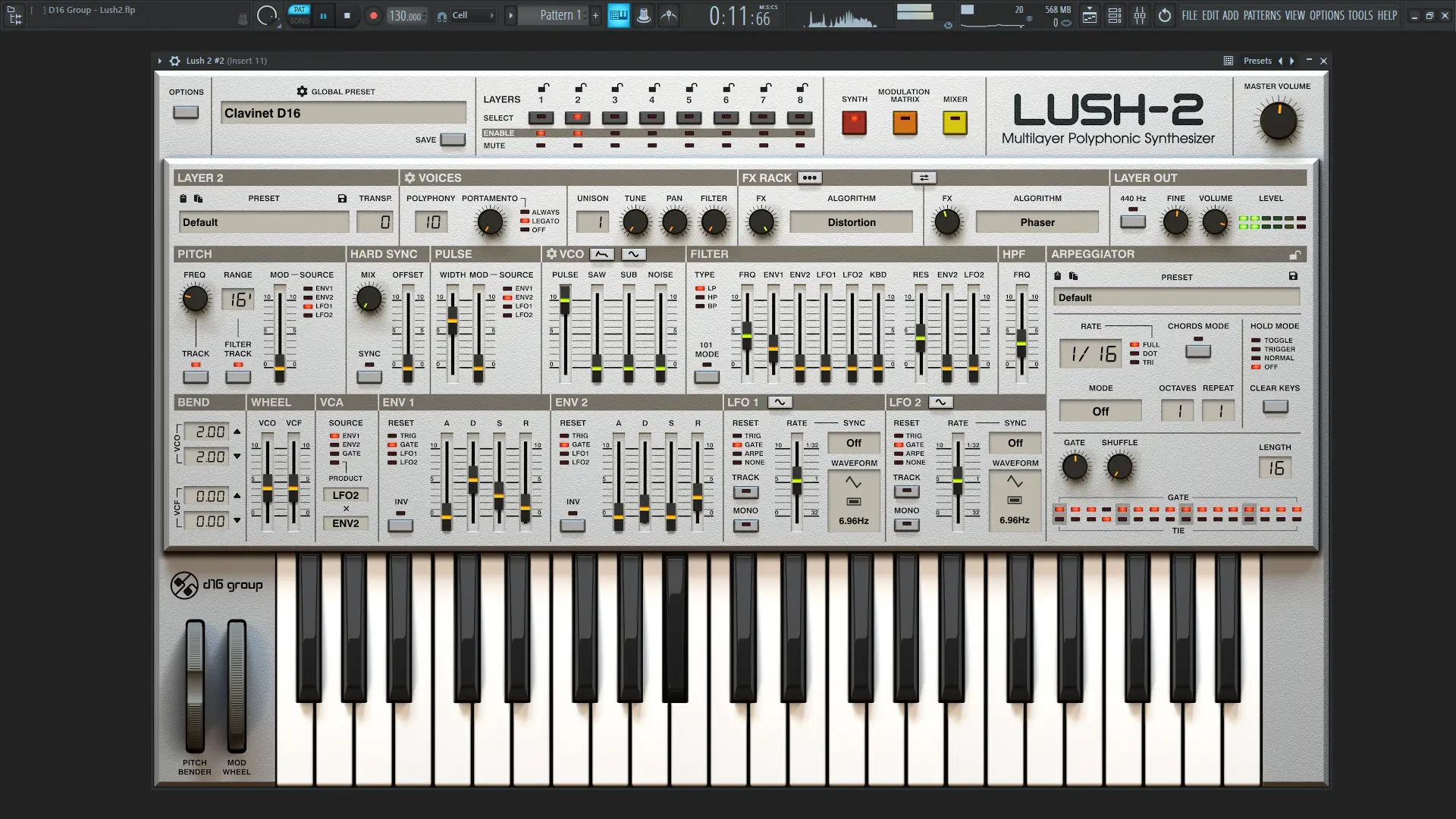The height and width of the screenshot is (819, 1456).
Task: Toggle the Hard Sync SYNC button
Action: (369, 376)
